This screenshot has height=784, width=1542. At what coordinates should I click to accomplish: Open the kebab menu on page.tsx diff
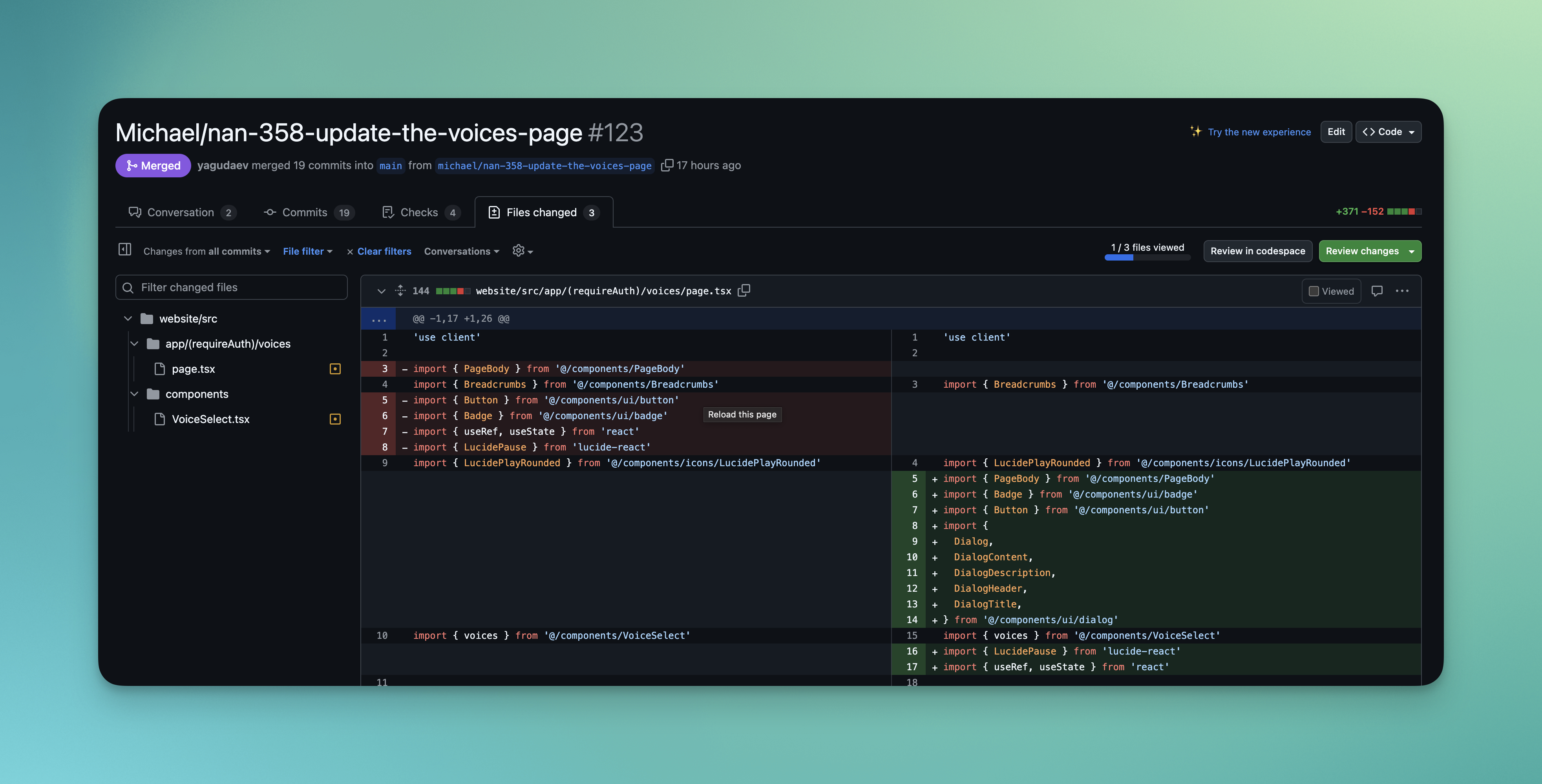click(1402, 291)
